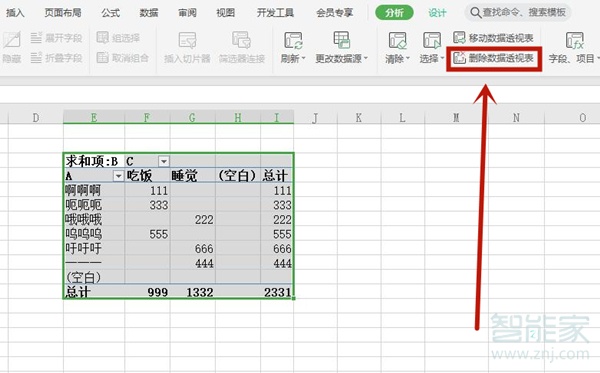Click the 刷新 refresh icon
Screen dimensions: 600x373
(293, 40)
